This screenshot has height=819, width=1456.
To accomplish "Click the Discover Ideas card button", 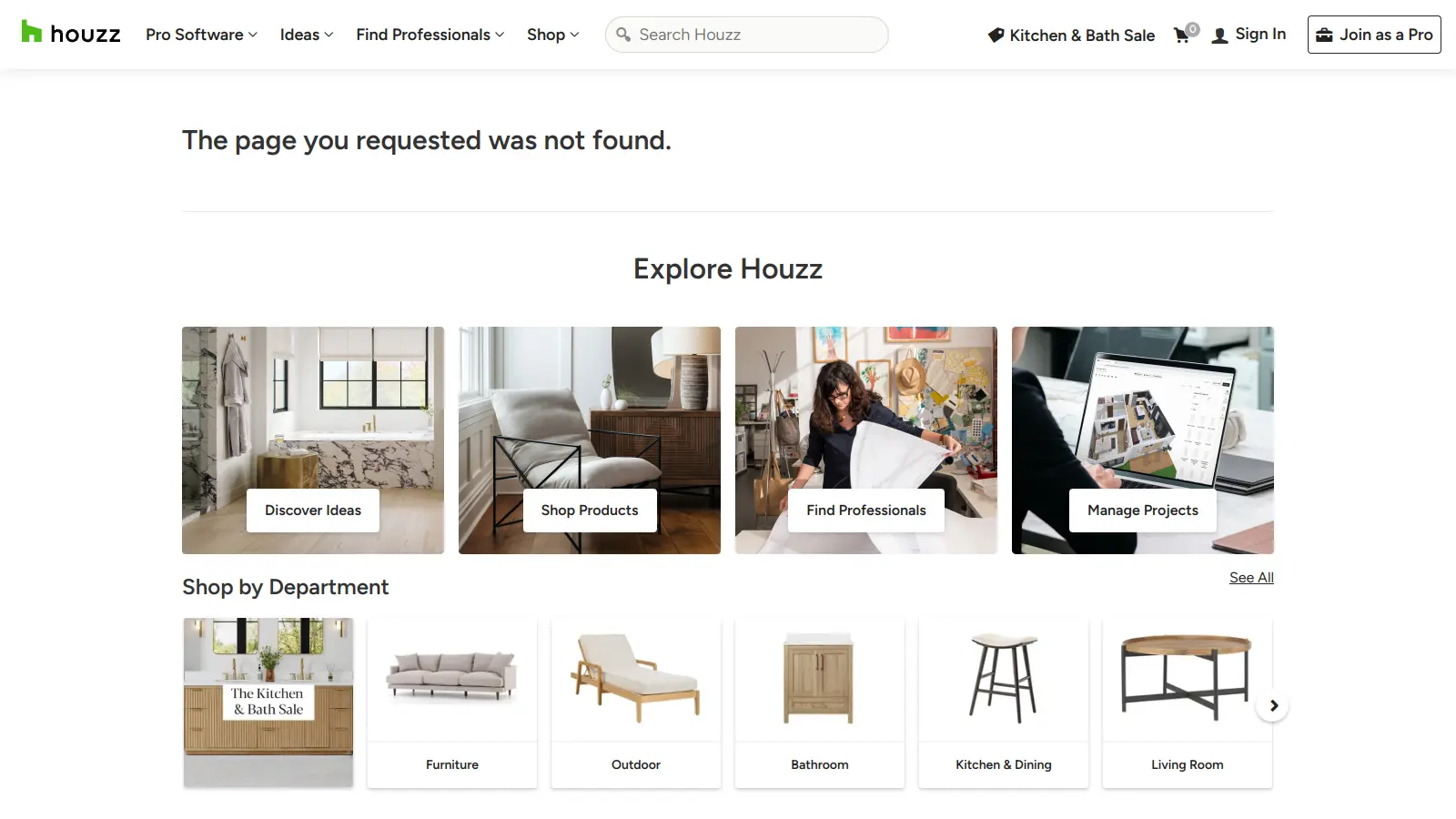I will pyautogui.click(x=312, y=510).
